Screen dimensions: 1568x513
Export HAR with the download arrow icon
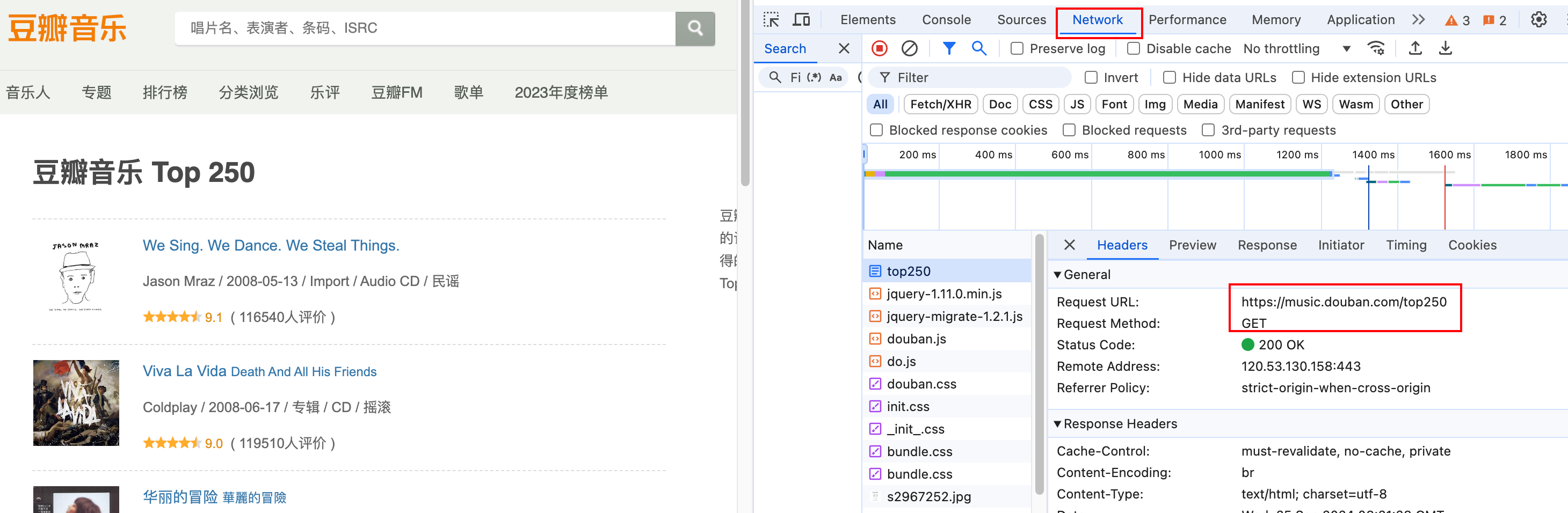point(1446,48)
